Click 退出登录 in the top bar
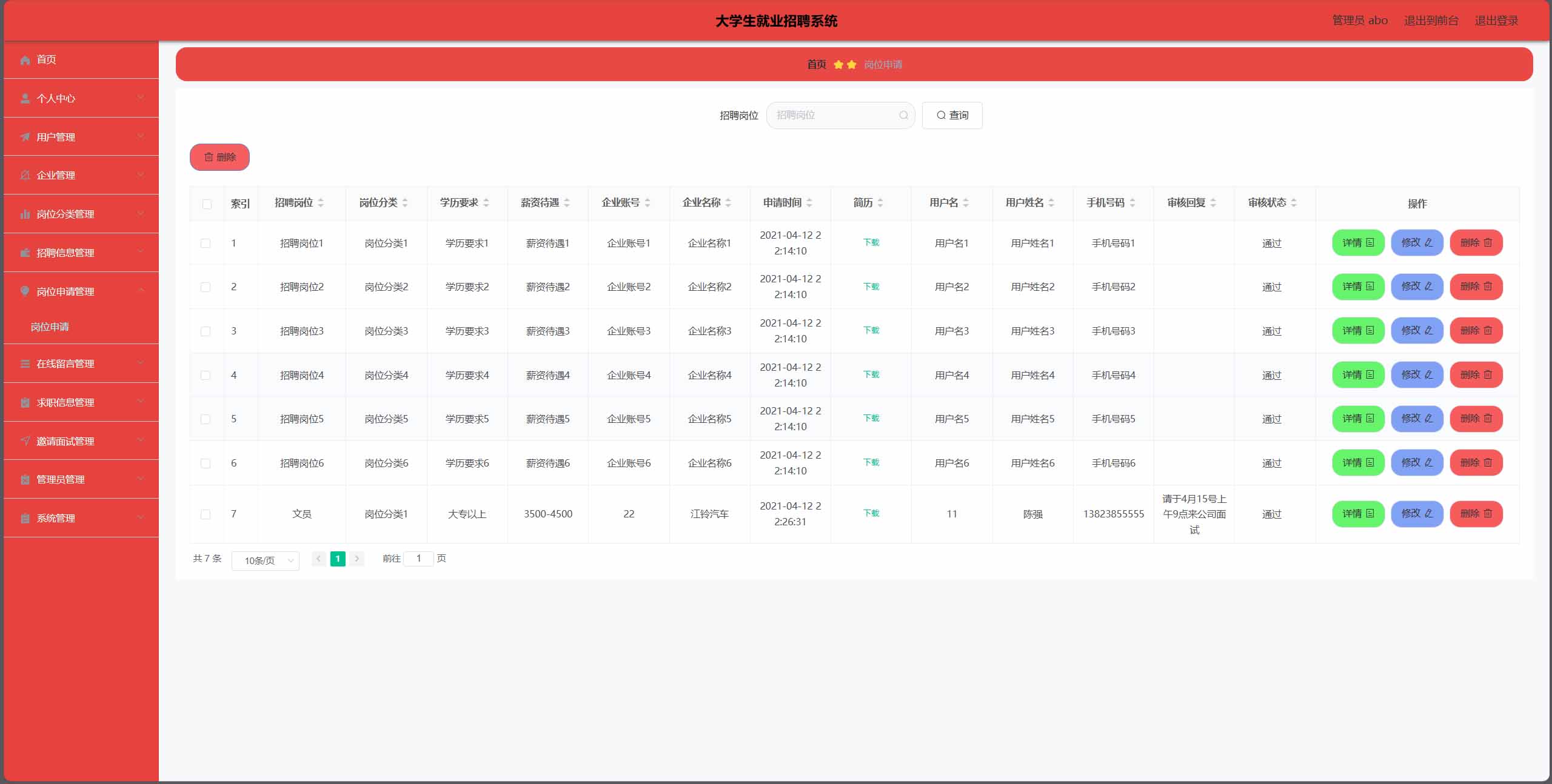The image size is (1552, 784). pyautogui.click(x=1496, y=21)
